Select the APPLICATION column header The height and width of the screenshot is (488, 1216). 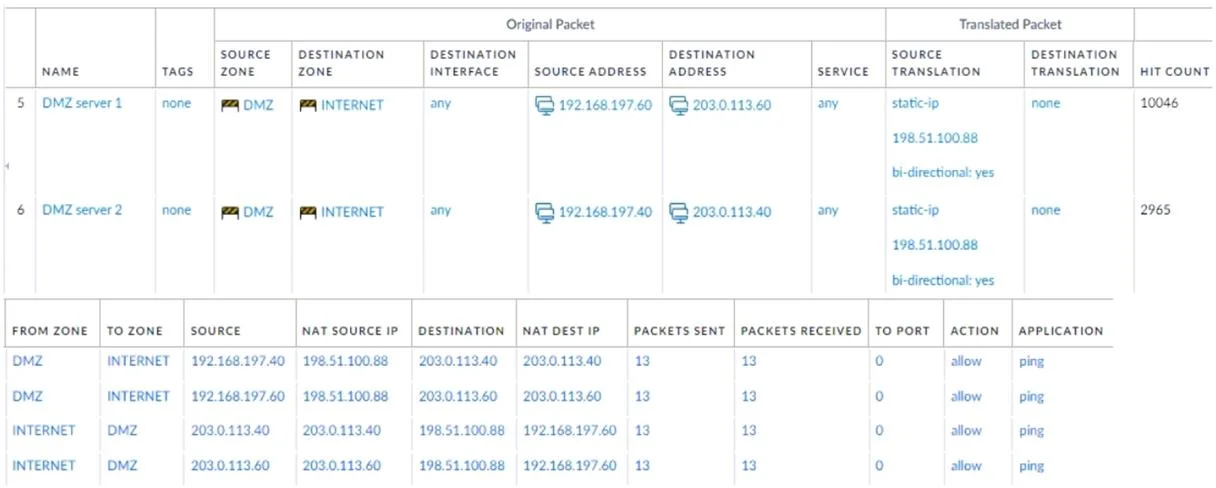coord(1061,331)
